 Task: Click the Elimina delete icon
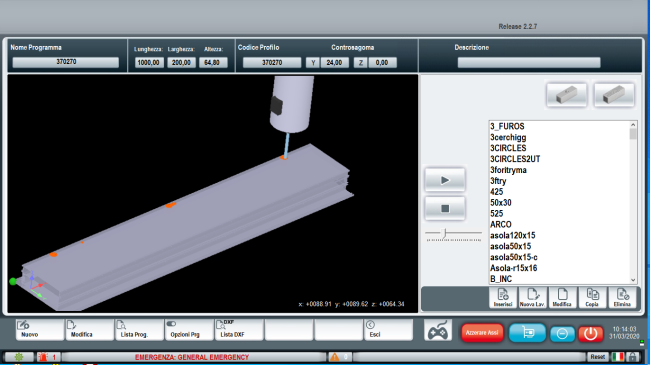(622, 297)
